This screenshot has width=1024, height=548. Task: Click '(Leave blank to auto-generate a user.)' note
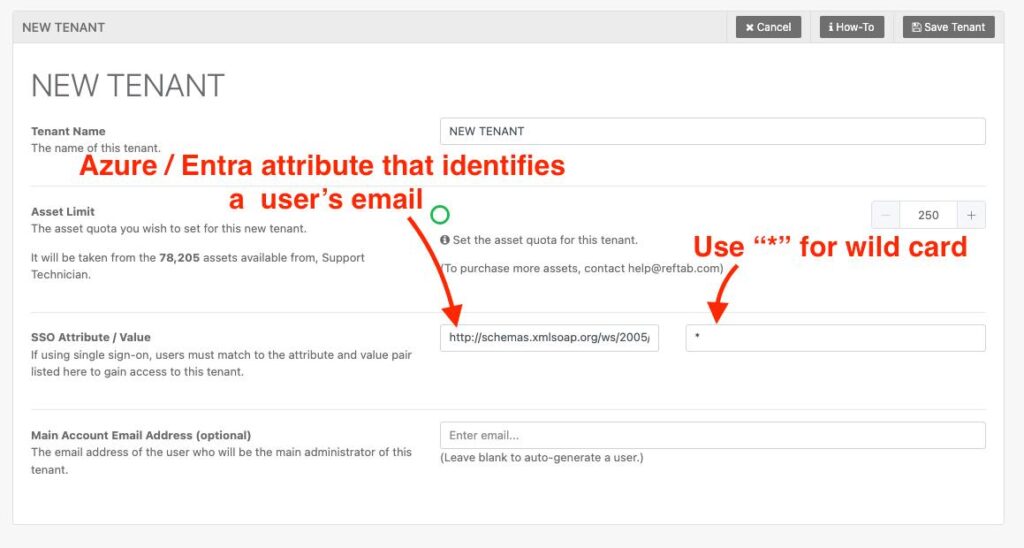542,457
